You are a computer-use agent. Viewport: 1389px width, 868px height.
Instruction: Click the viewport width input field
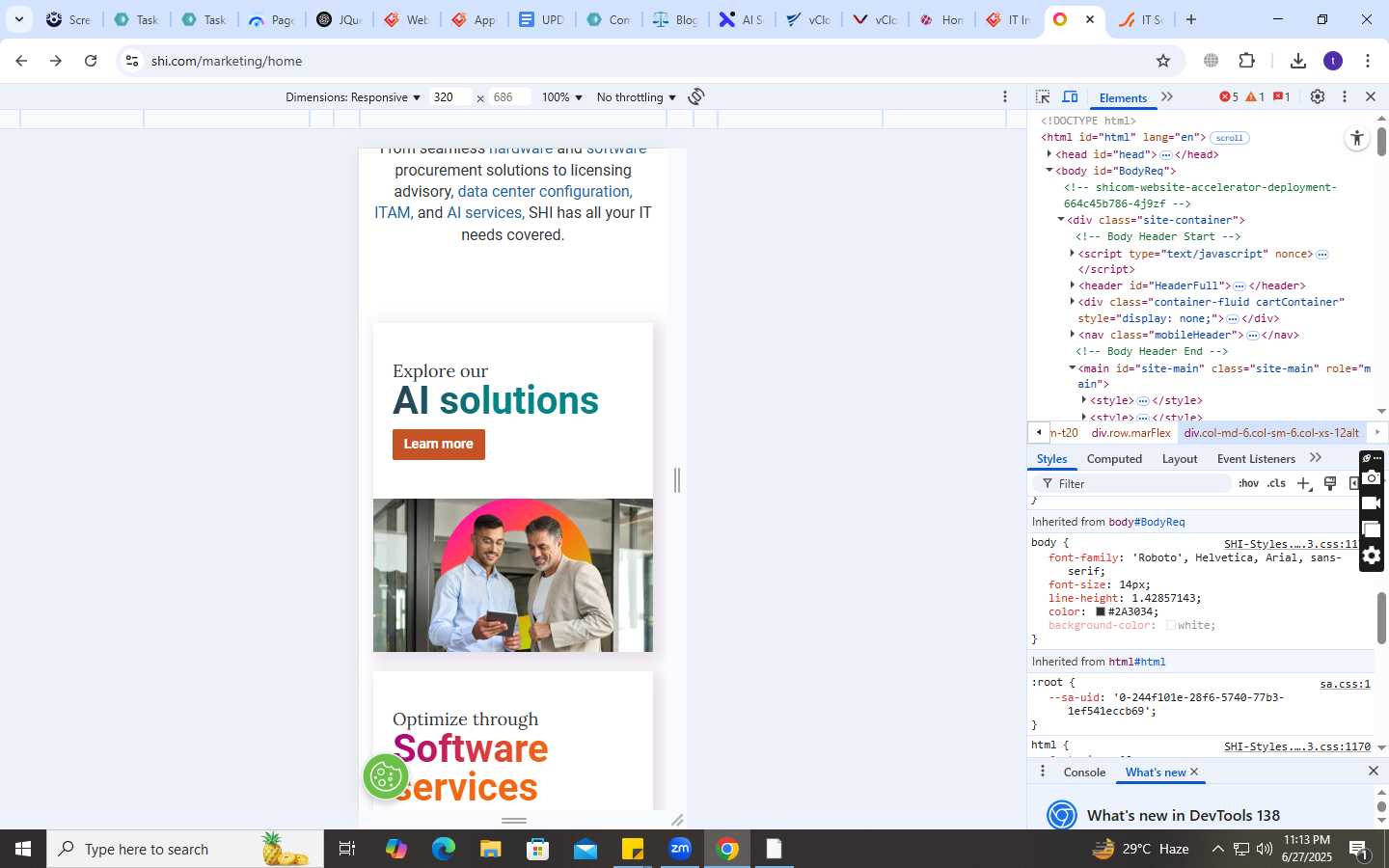tap(449, 97)
